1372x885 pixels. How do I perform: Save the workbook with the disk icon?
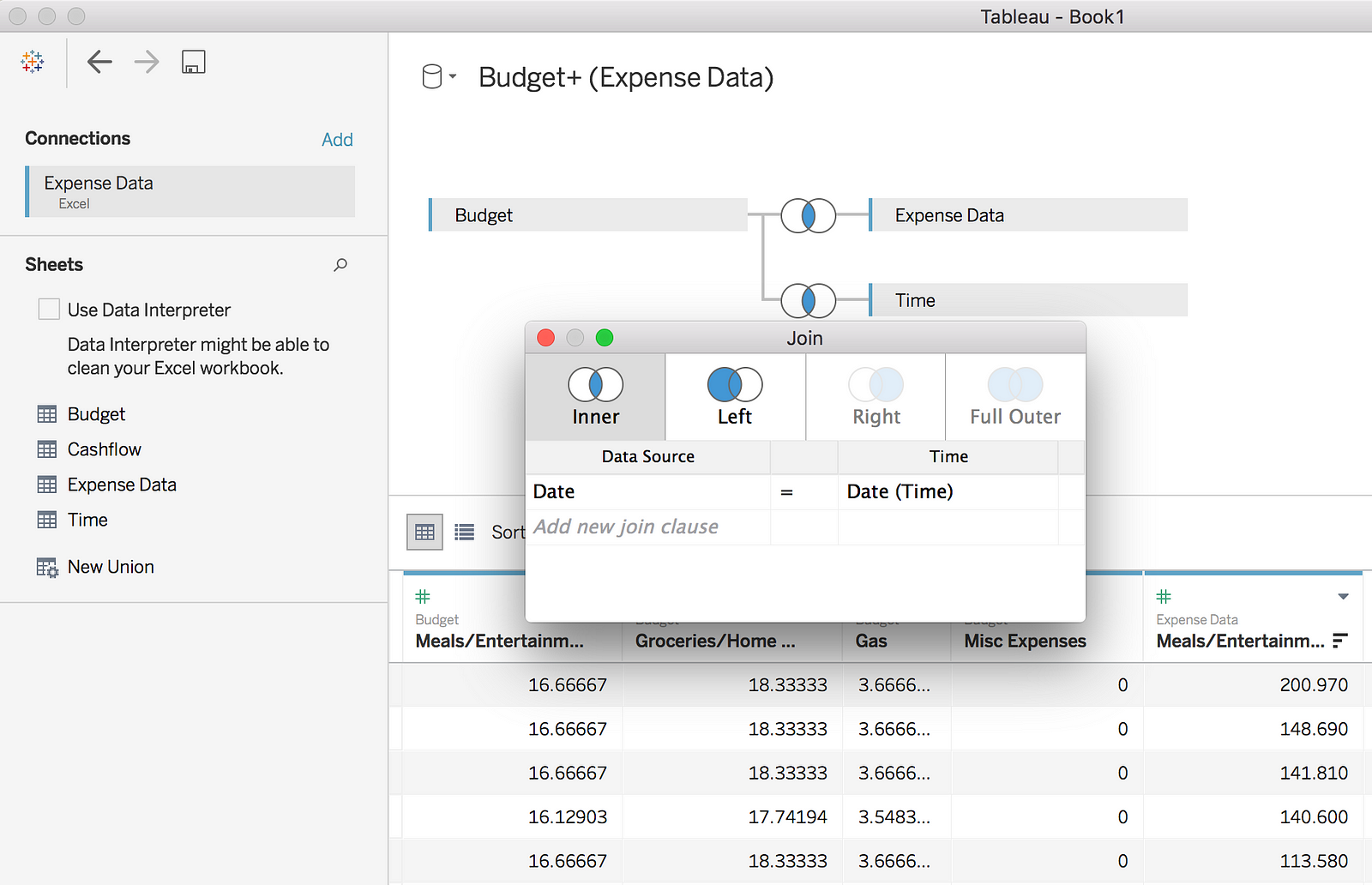tap(194, 62)
